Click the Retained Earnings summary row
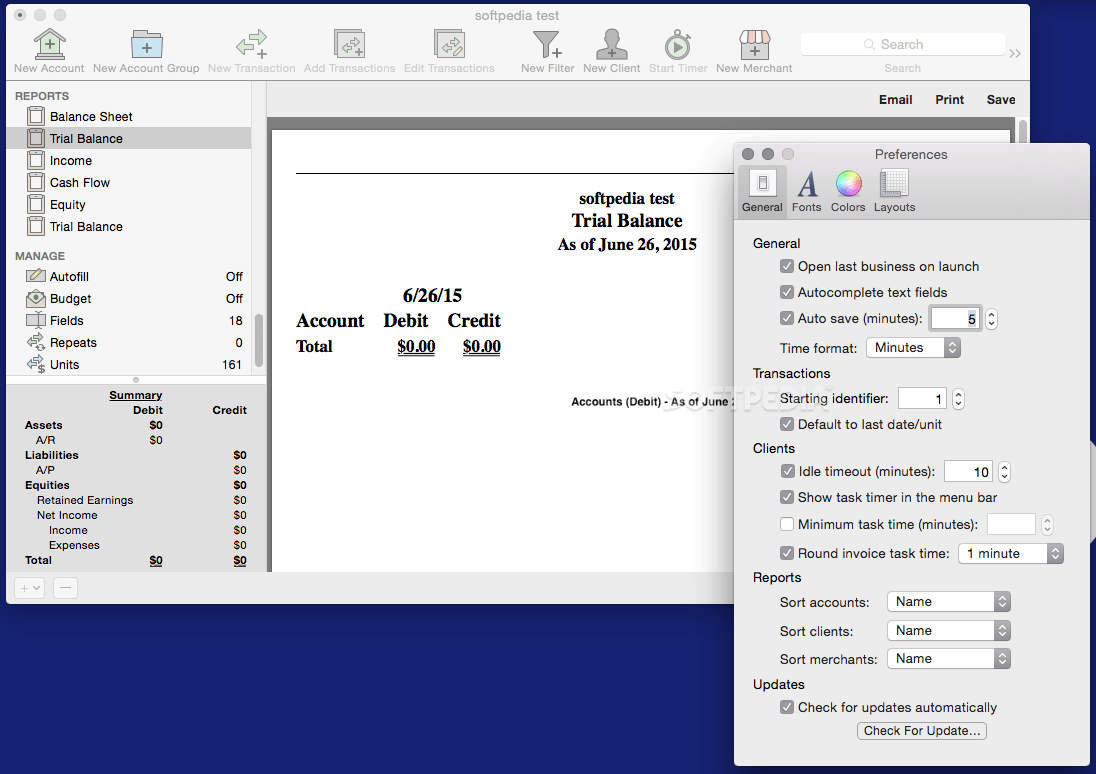The image size is (1096, 774). tap(136, 500)
